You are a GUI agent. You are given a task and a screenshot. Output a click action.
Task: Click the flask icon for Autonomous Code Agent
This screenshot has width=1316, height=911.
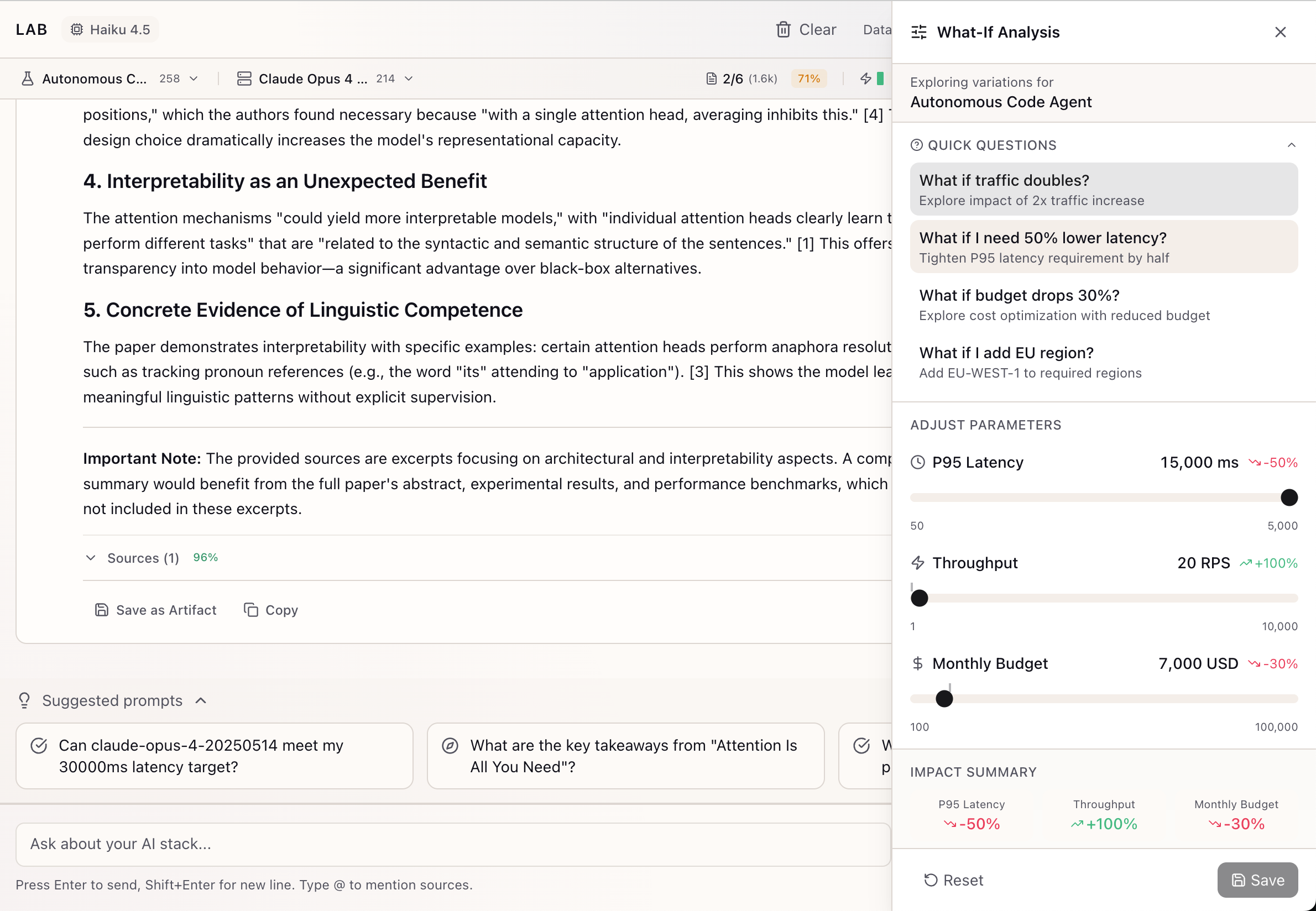pyautogui.click(x=27, y=78)
